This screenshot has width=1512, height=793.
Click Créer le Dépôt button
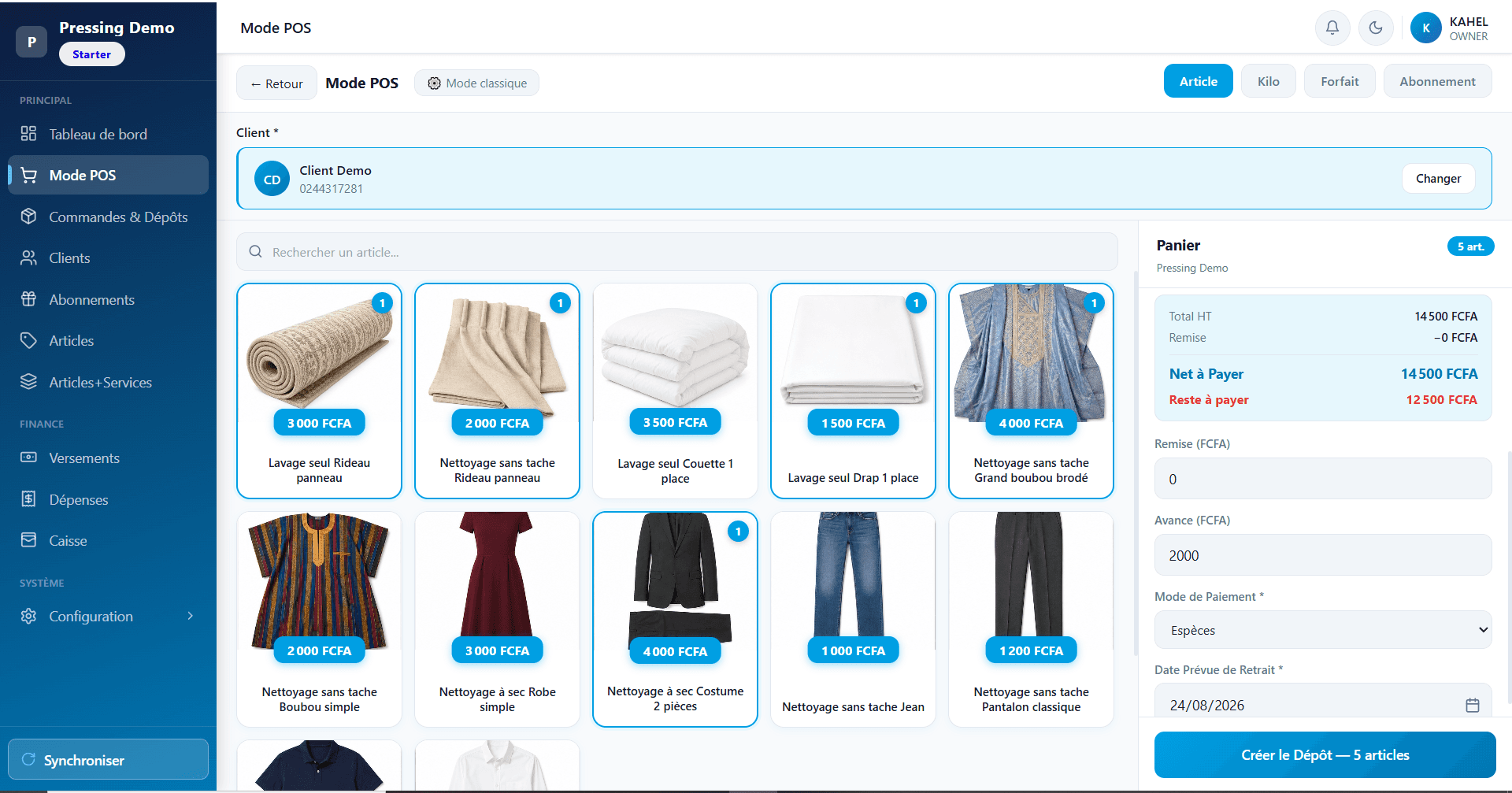[x=1325, y=754]
